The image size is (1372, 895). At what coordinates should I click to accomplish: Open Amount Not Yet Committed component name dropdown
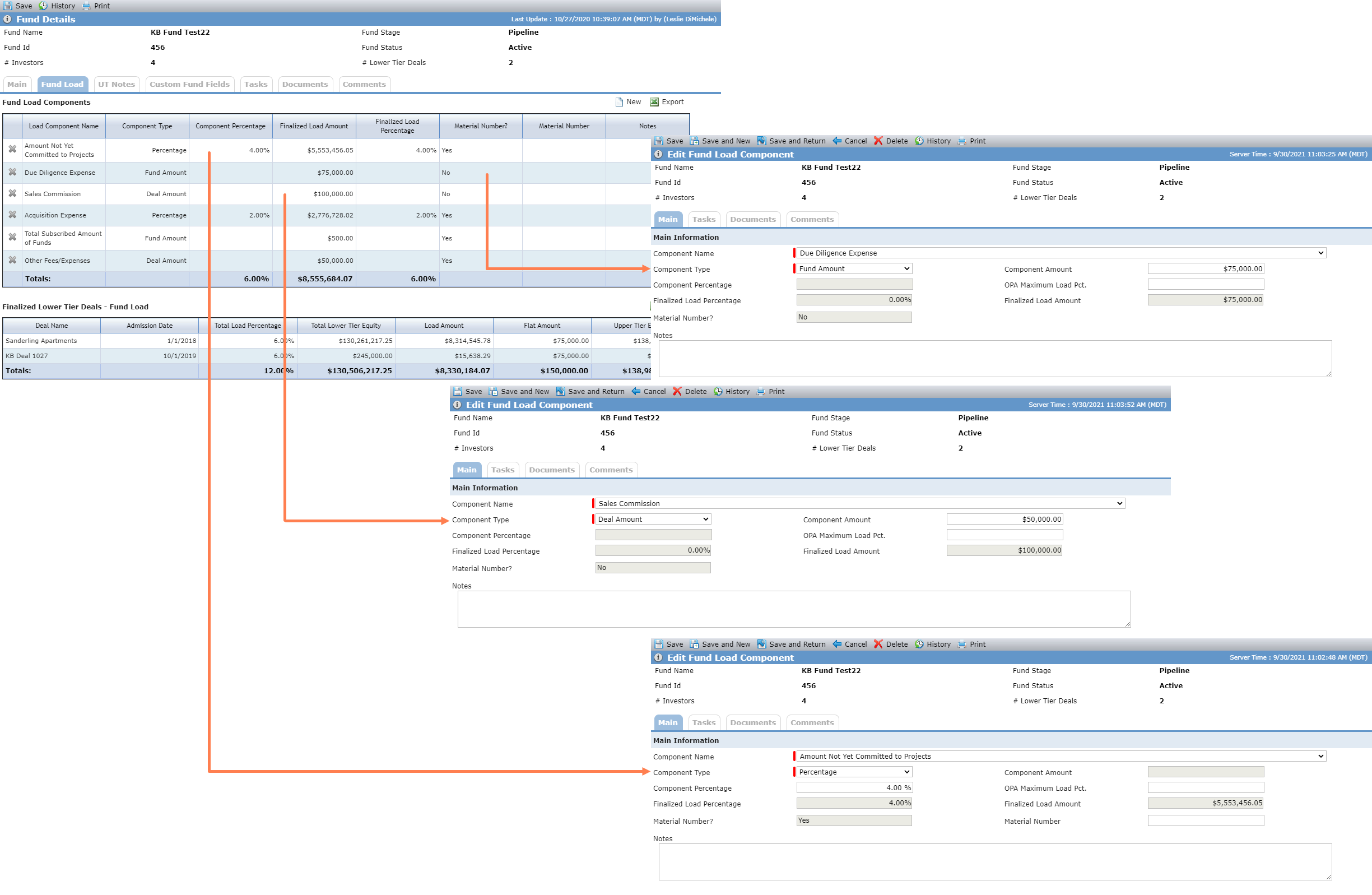click(x=1061, y=756)
